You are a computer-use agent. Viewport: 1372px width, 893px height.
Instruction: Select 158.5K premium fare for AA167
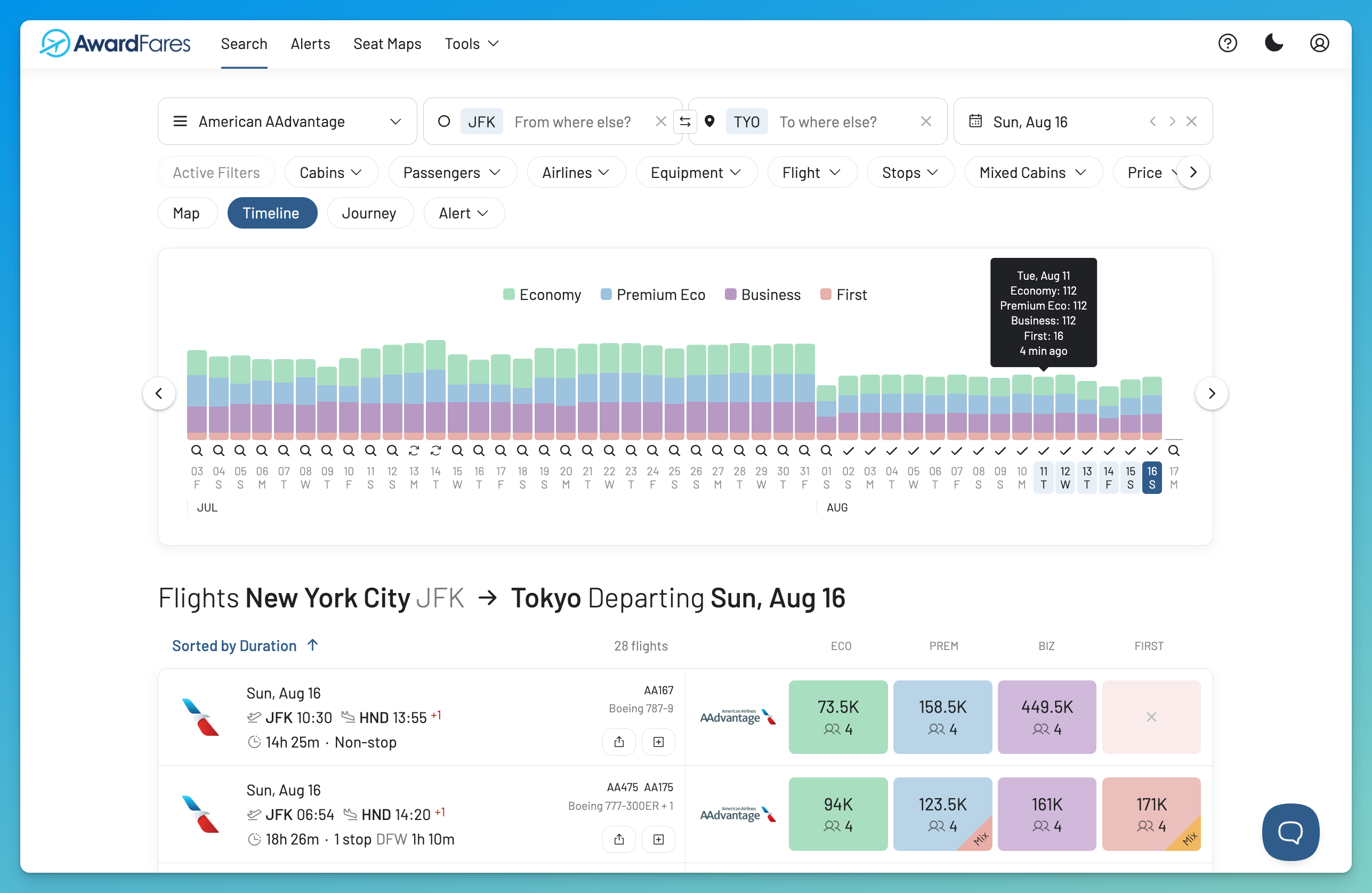click(x=942, y=717)
